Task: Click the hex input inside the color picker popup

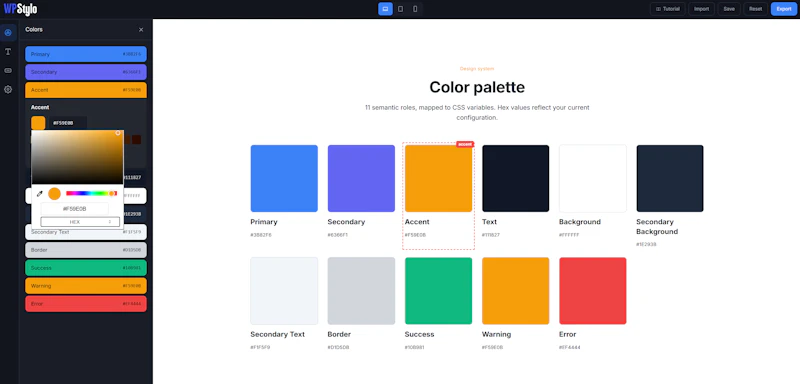Action: coord(74,209)
